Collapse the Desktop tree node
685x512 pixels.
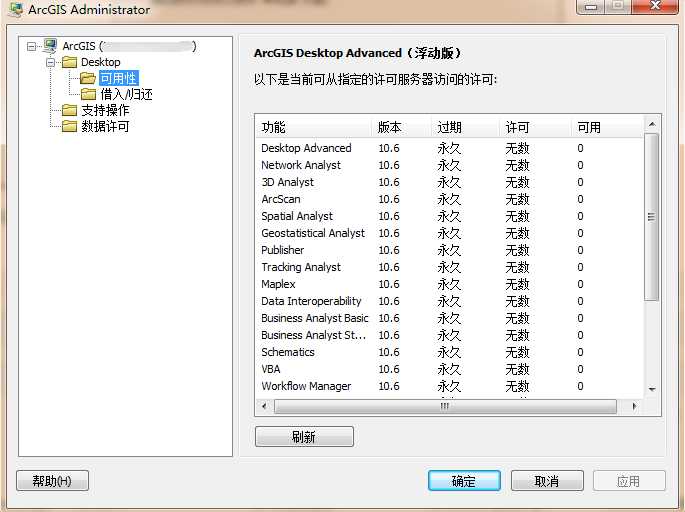(x=51, y=62)
